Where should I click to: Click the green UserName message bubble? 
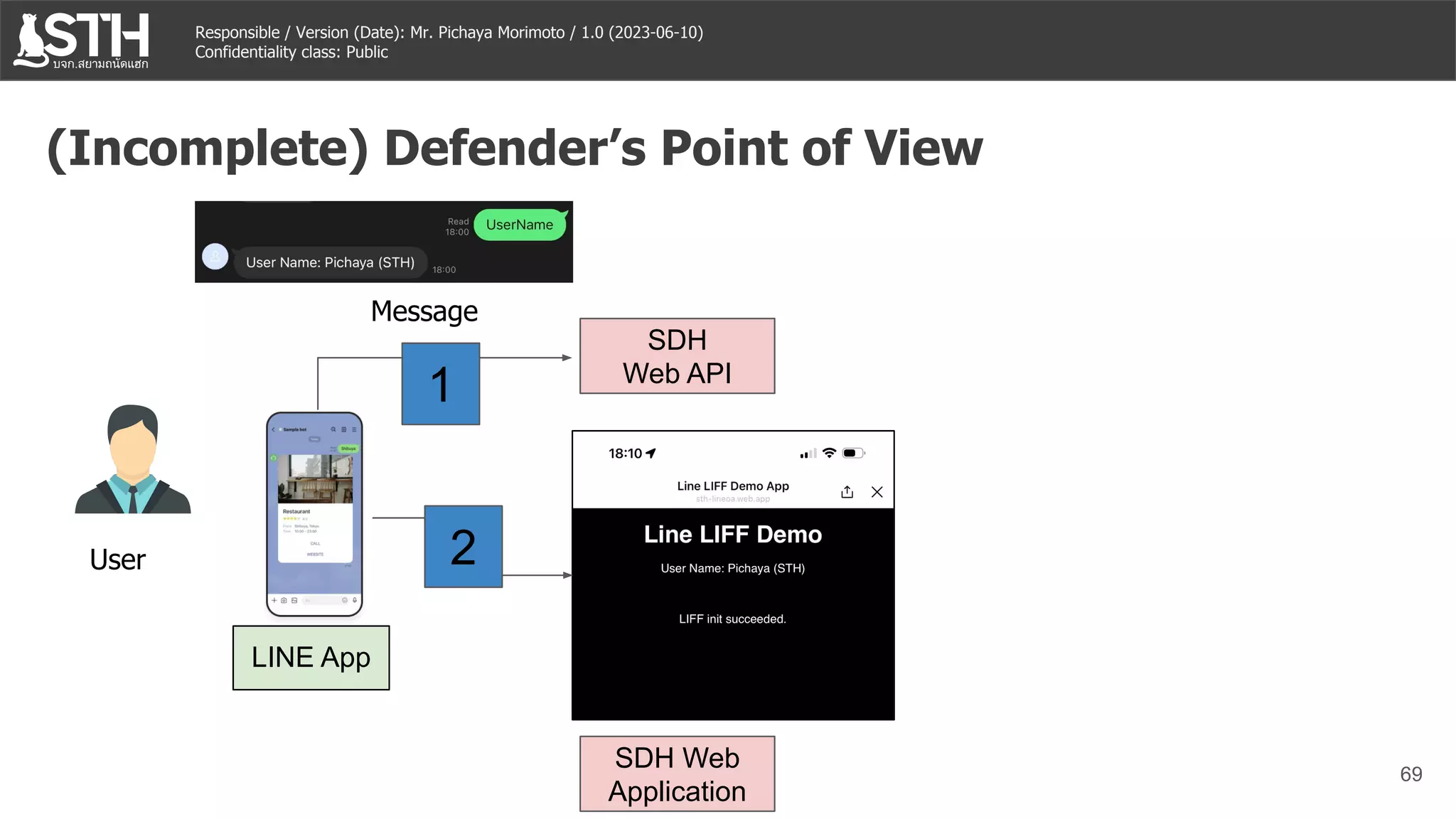click(x=520, y=225)
